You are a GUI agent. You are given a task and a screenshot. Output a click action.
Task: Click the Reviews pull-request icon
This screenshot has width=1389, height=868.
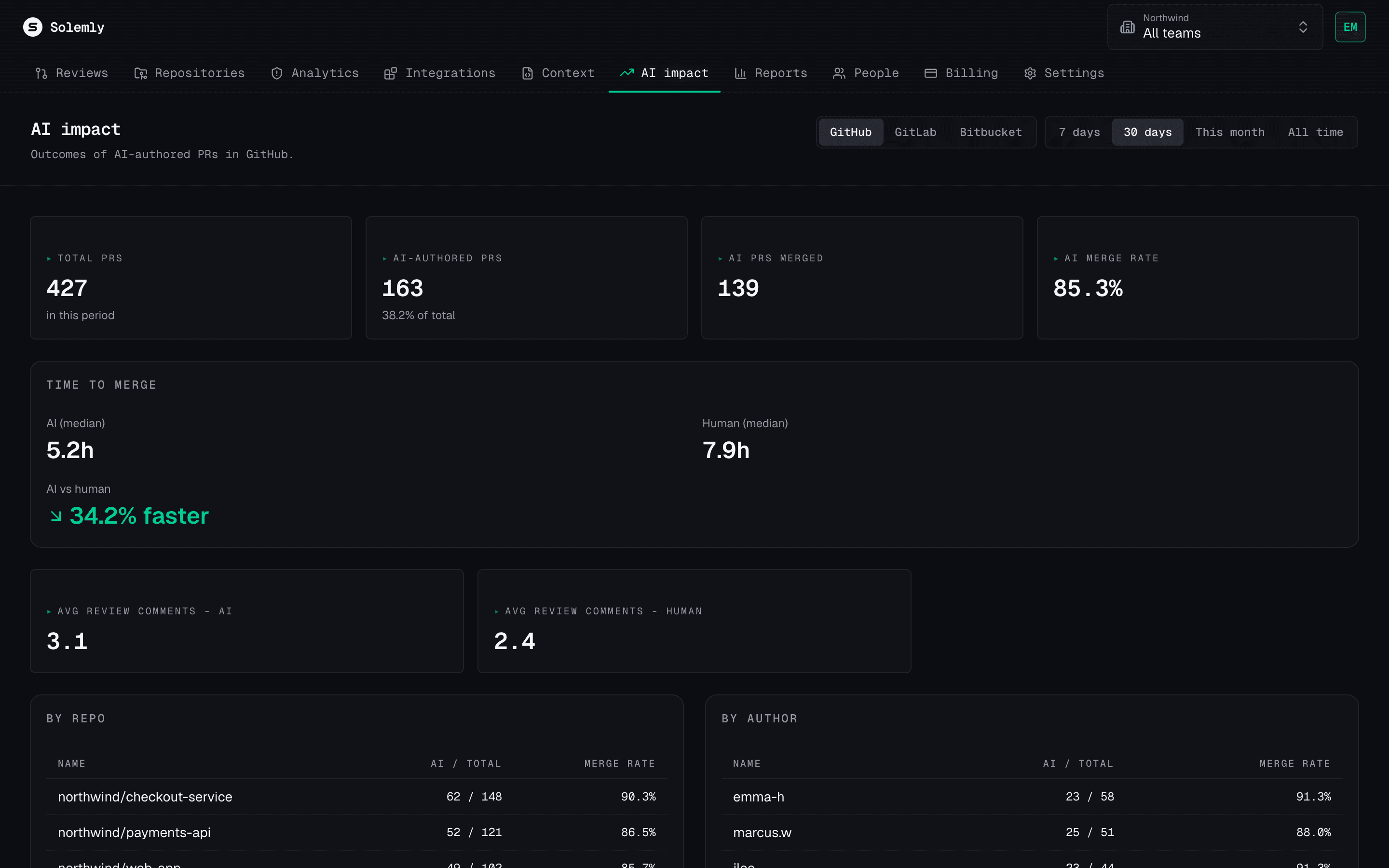tap(41, 73)
